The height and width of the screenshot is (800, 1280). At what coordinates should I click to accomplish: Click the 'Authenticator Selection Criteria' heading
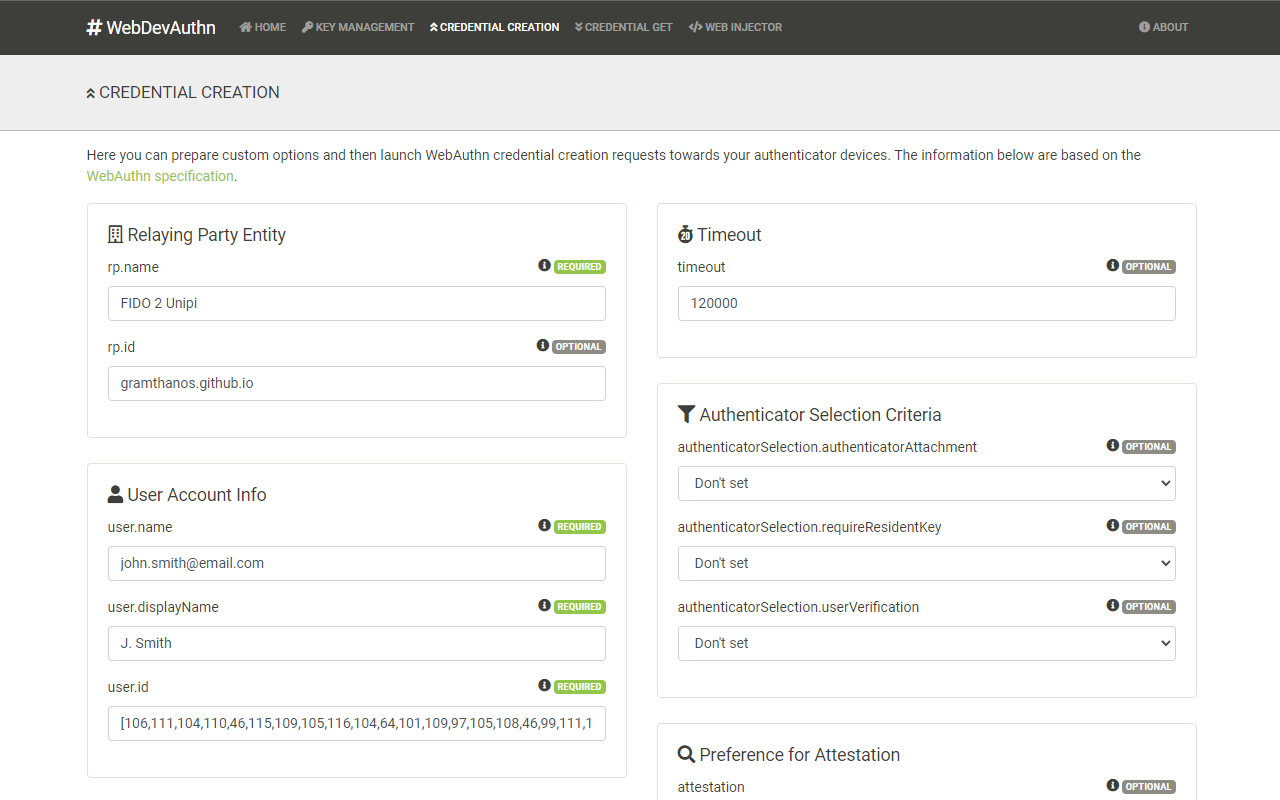(x=820, y=414)
